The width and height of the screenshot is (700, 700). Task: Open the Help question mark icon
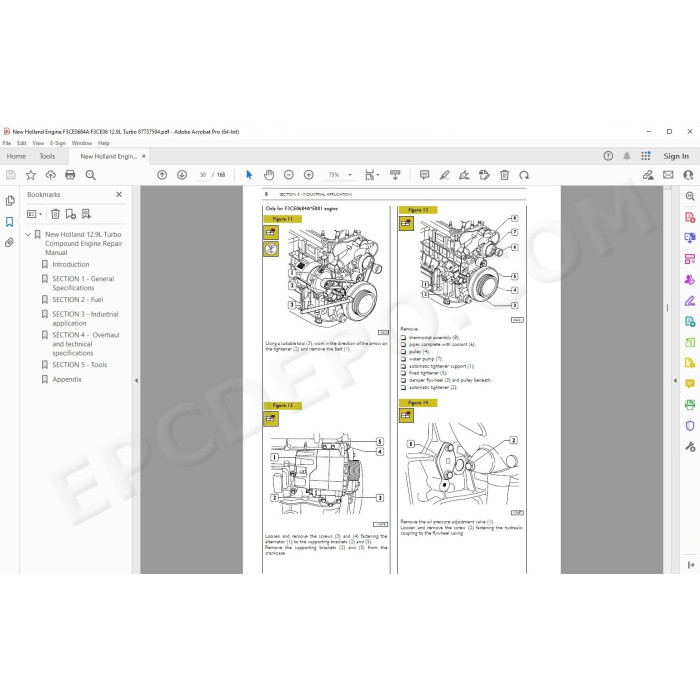coord(608,156)
